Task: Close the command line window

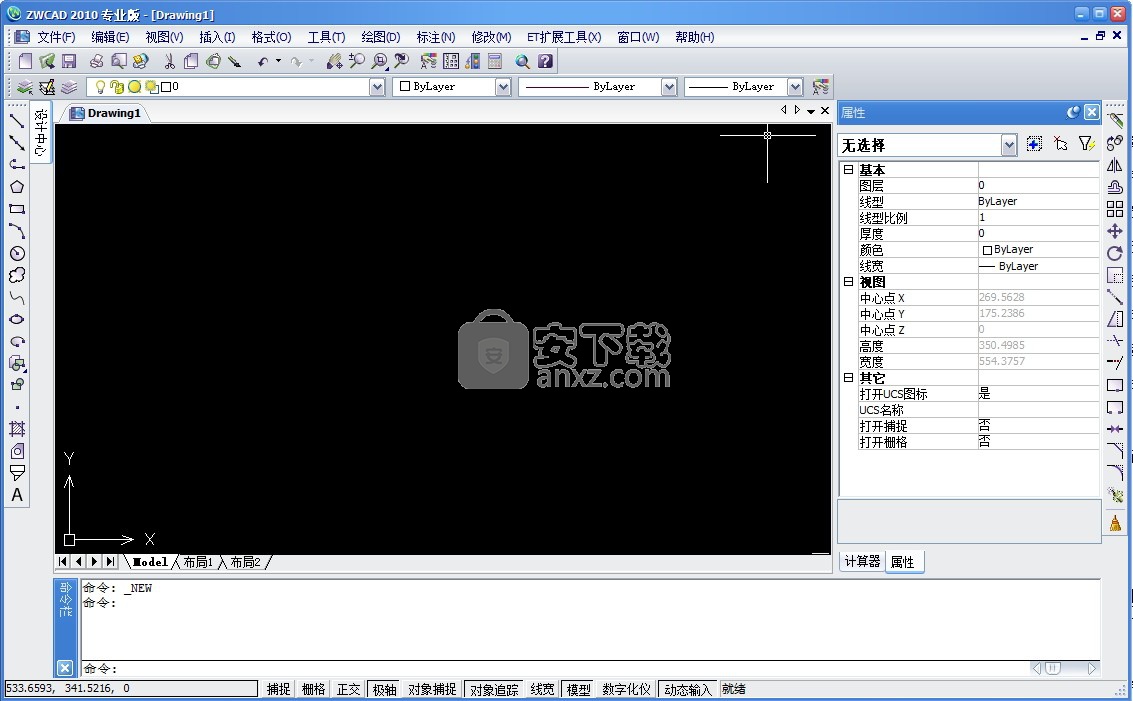Action: click(65, 668)
